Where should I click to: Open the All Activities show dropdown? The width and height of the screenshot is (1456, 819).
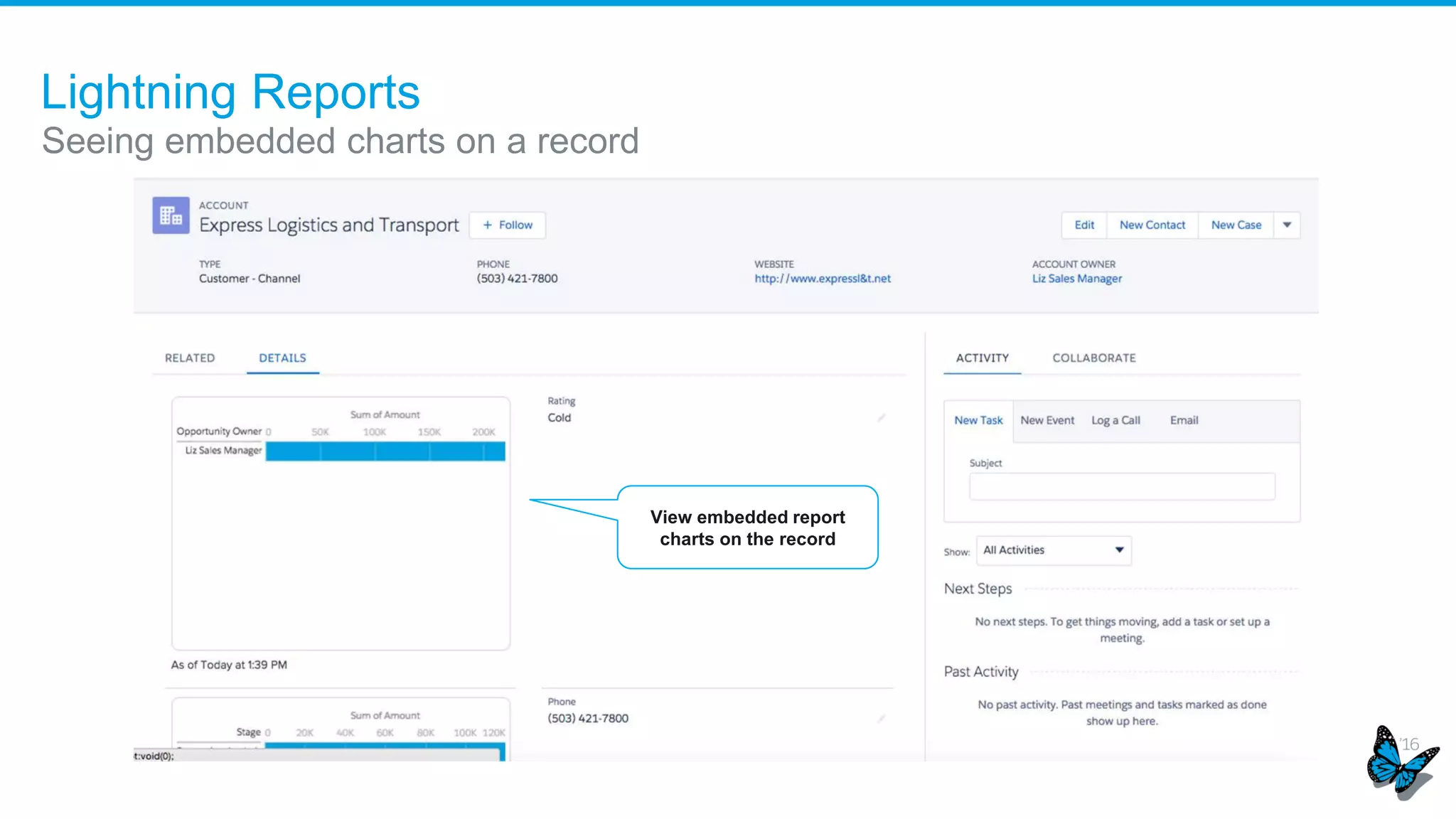pyautogui.click(x=1054, y=550)
